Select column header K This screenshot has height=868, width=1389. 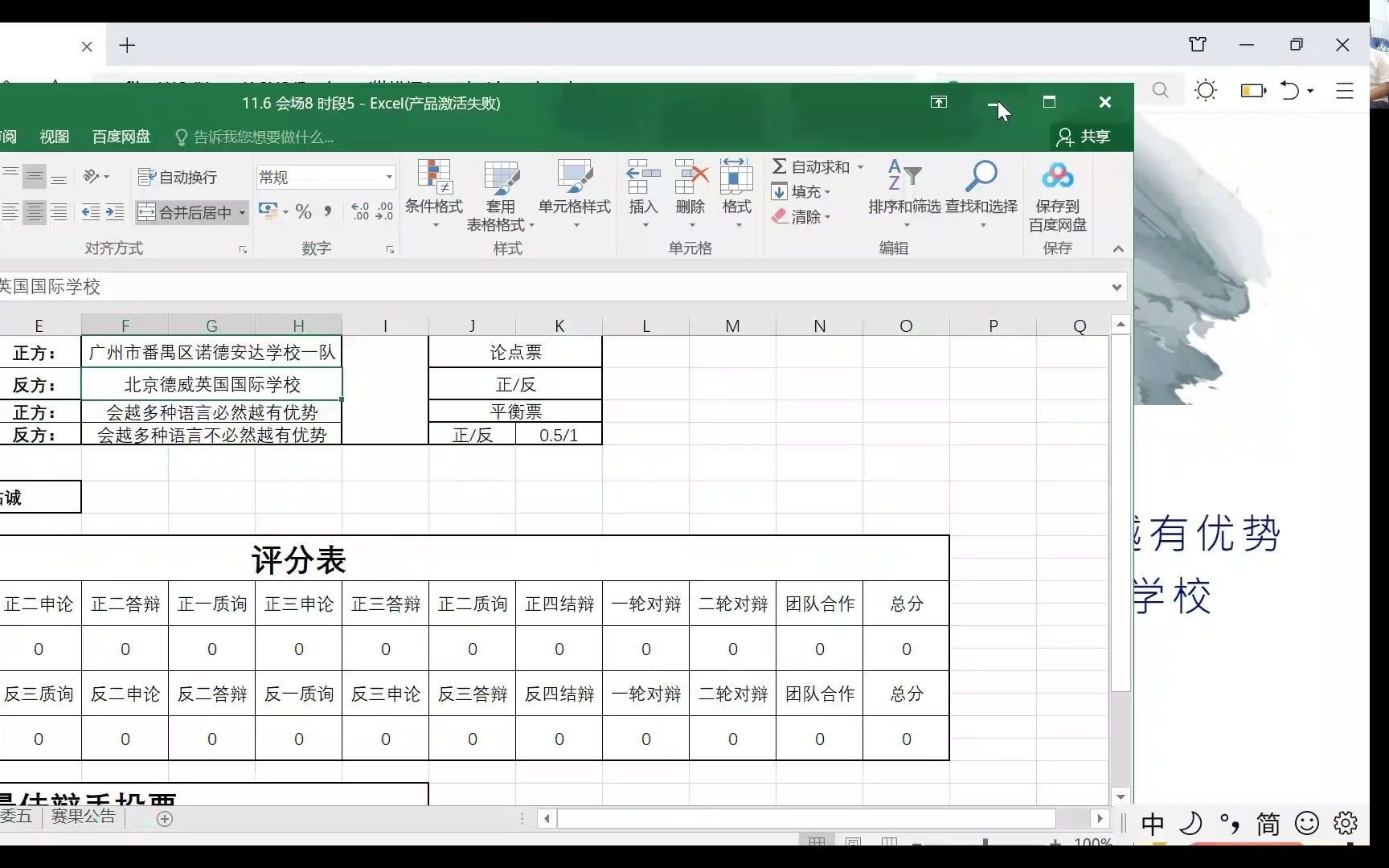pyautogui.click(x=559, y=325)
